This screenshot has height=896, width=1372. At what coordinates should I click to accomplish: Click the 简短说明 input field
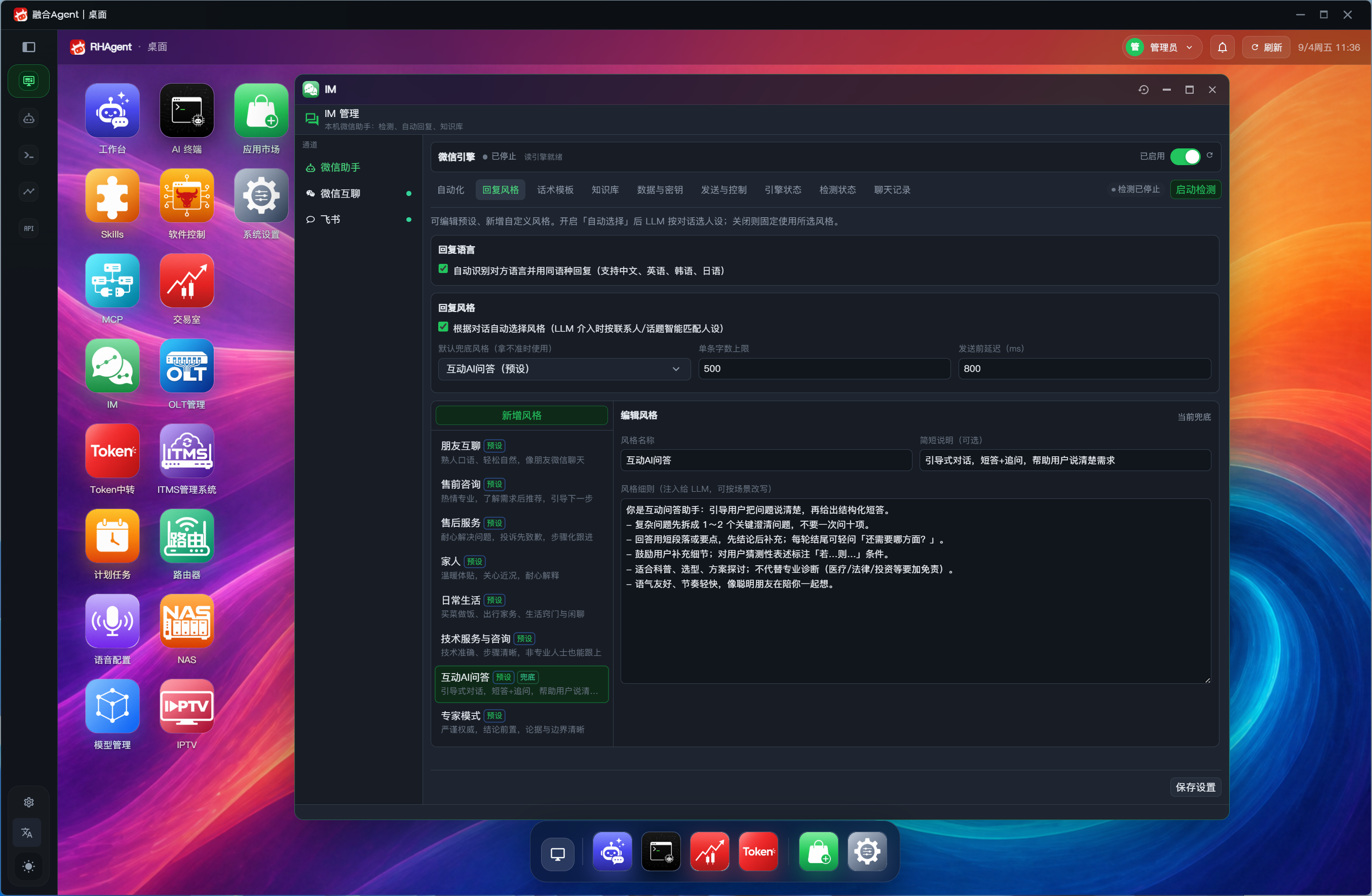click(x=1065, y=460)
